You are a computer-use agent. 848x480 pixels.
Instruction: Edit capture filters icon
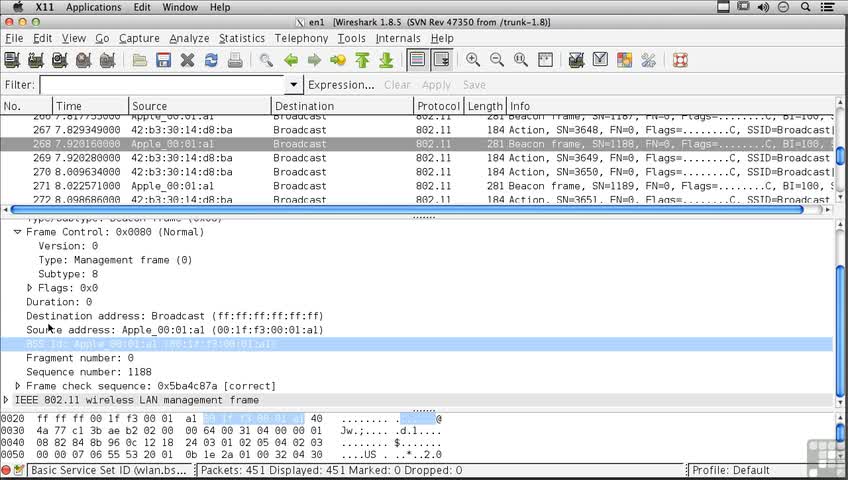coord(577,60)
